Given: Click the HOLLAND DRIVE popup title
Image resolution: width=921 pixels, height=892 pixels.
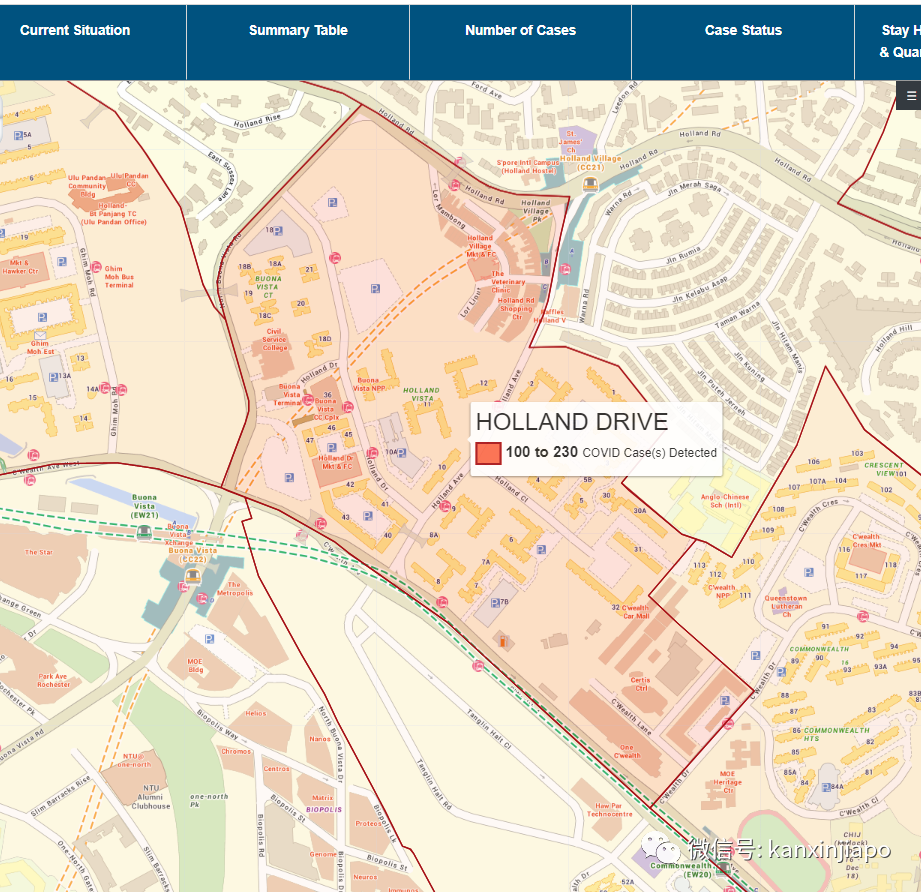Looking at the screenshot, I should (572, 422).
